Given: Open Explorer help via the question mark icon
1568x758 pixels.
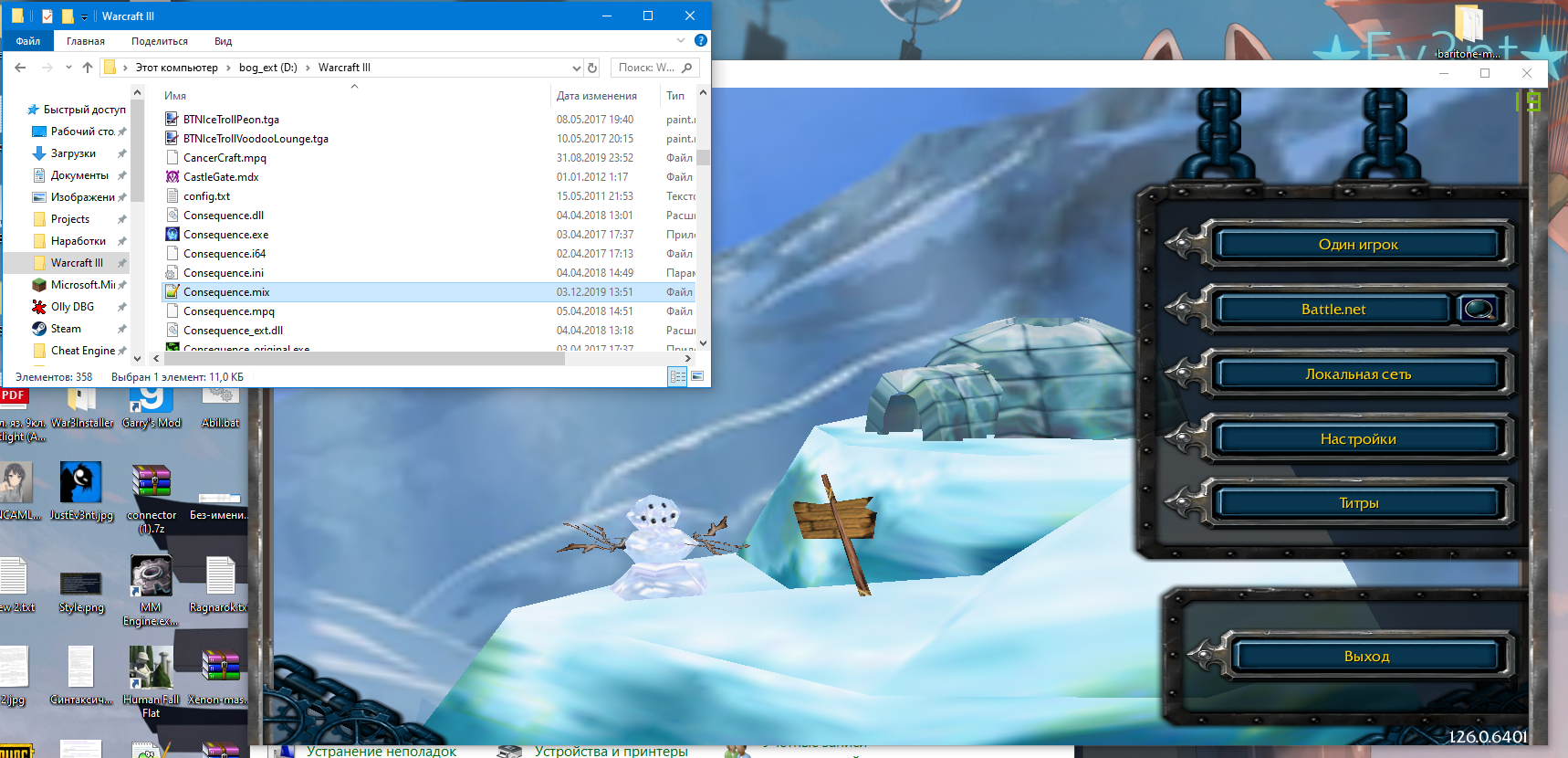Looking at the screenshot, I should (701, 40).
